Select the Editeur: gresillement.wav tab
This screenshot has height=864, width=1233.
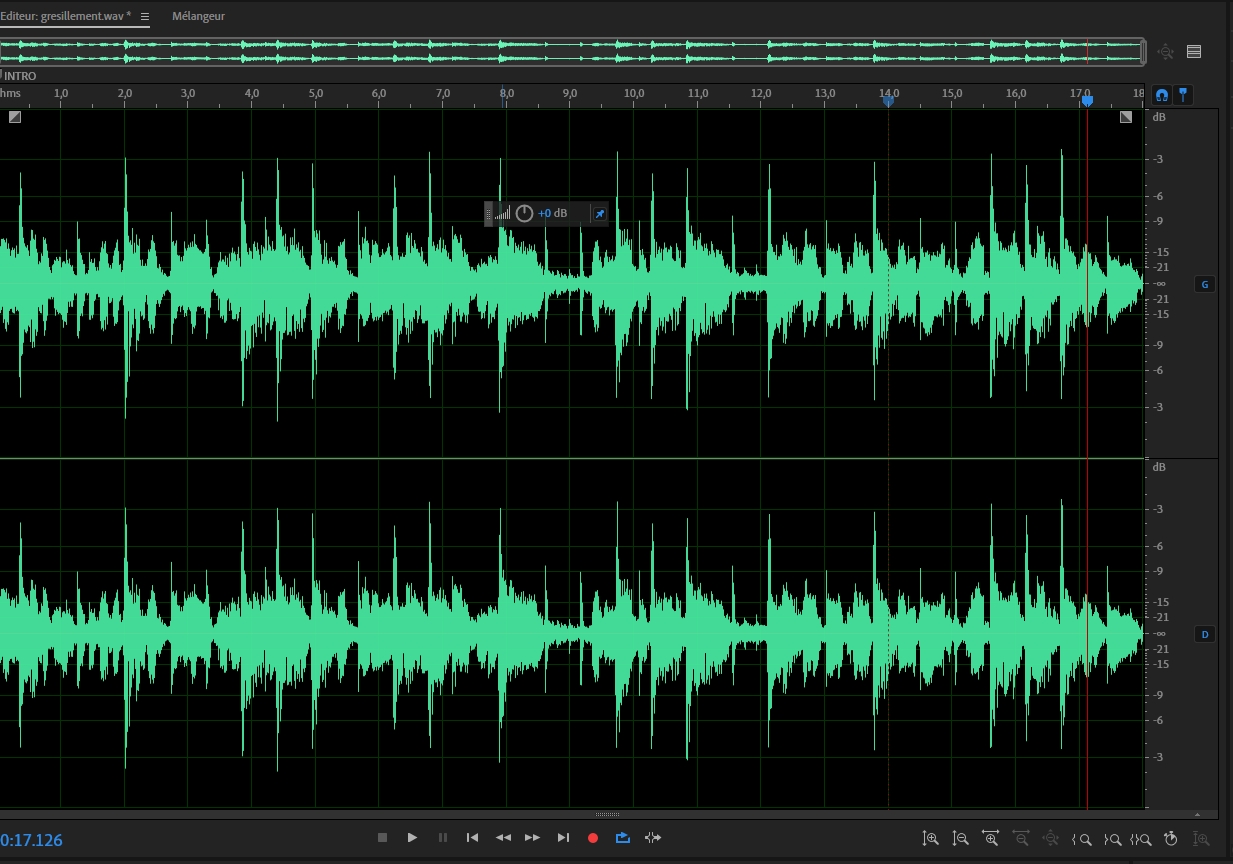(x=66, y=17)
